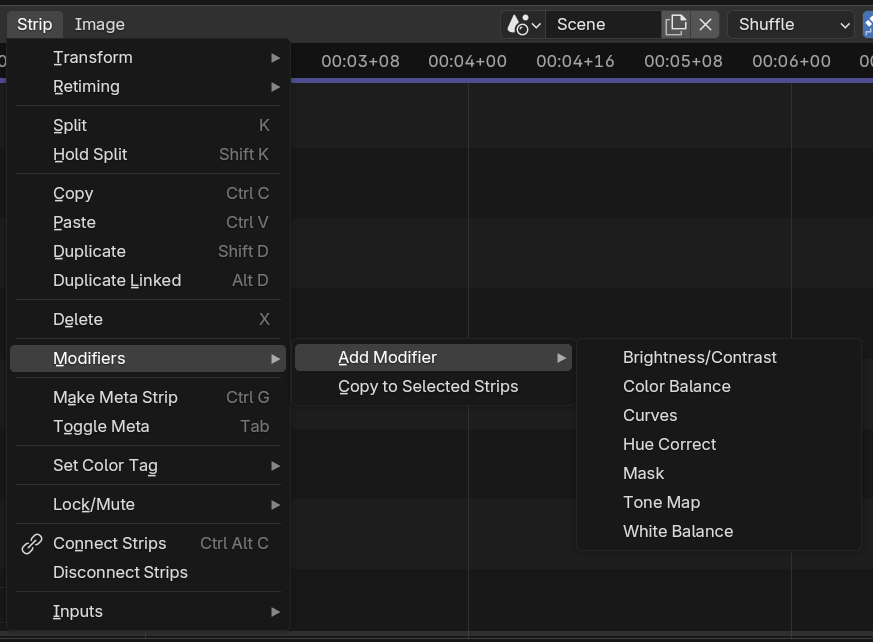Select the Duplicate entry with Shift D

(x=148, y=251)
